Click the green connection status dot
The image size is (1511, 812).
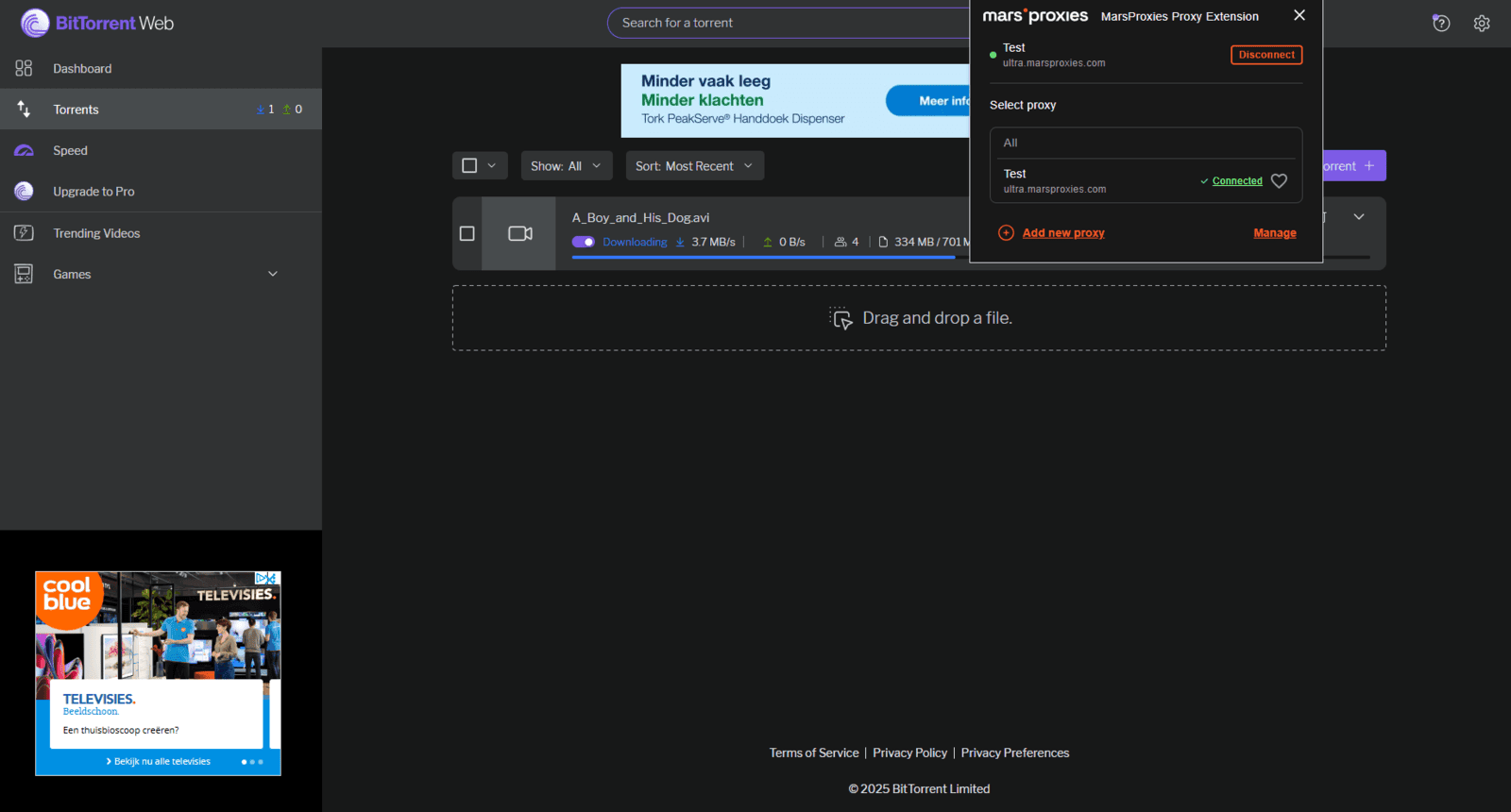(x=993, y=55)
